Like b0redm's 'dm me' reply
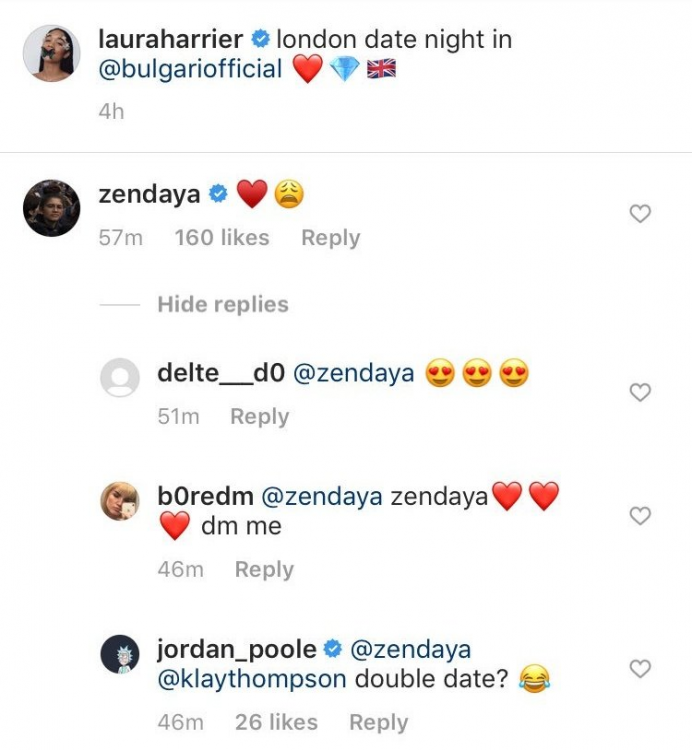692x750 pixels. [x=640, y=515]
